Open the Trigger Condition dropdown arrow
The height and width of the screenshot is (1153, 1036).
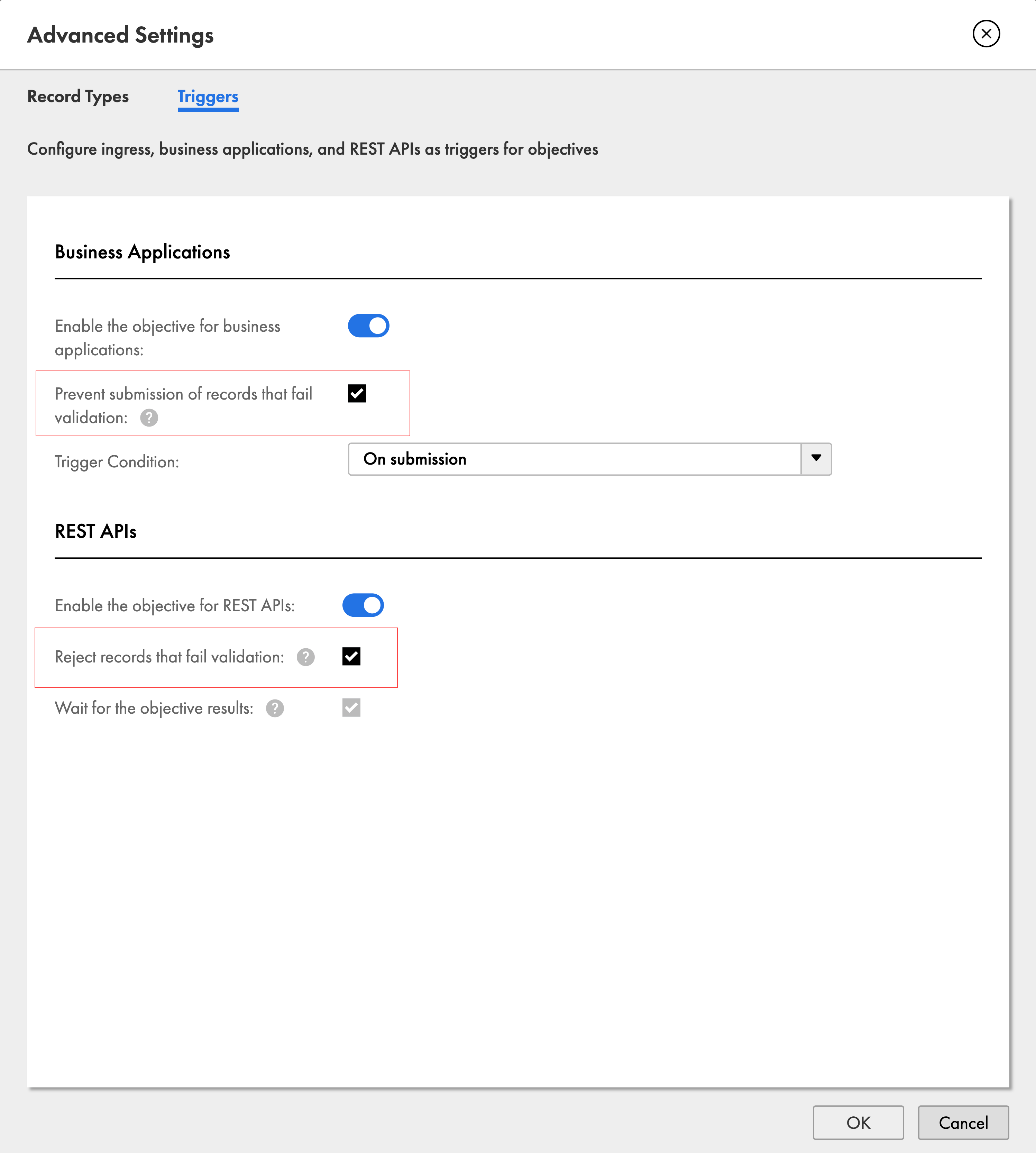click(816, 459)
